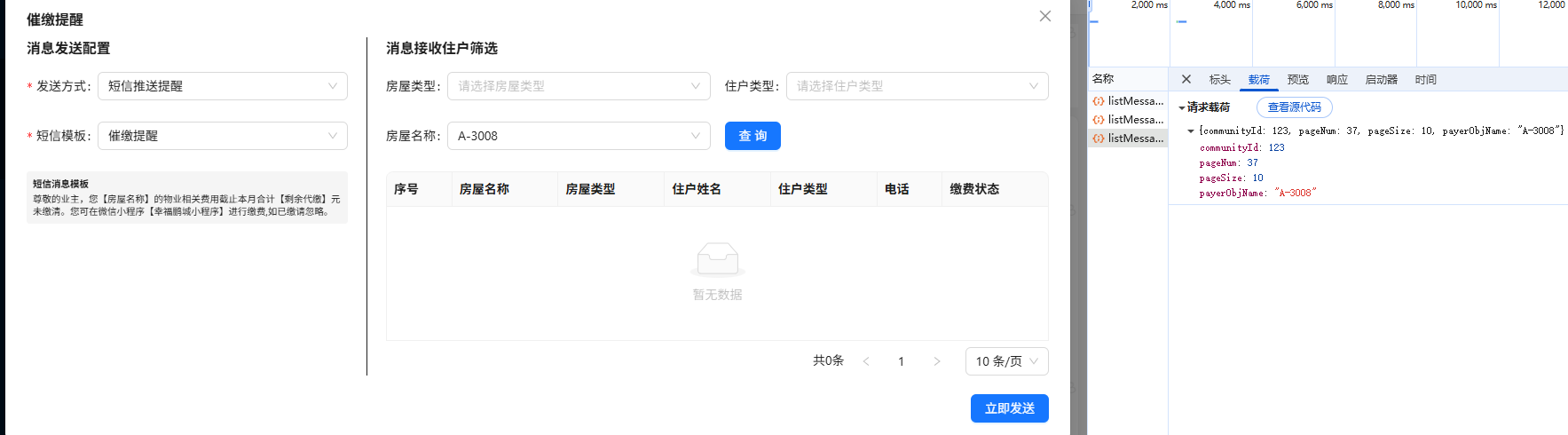
Task: Open the 发送方式 dropdown
Action: pyautogui.click(x=222, y=86)
